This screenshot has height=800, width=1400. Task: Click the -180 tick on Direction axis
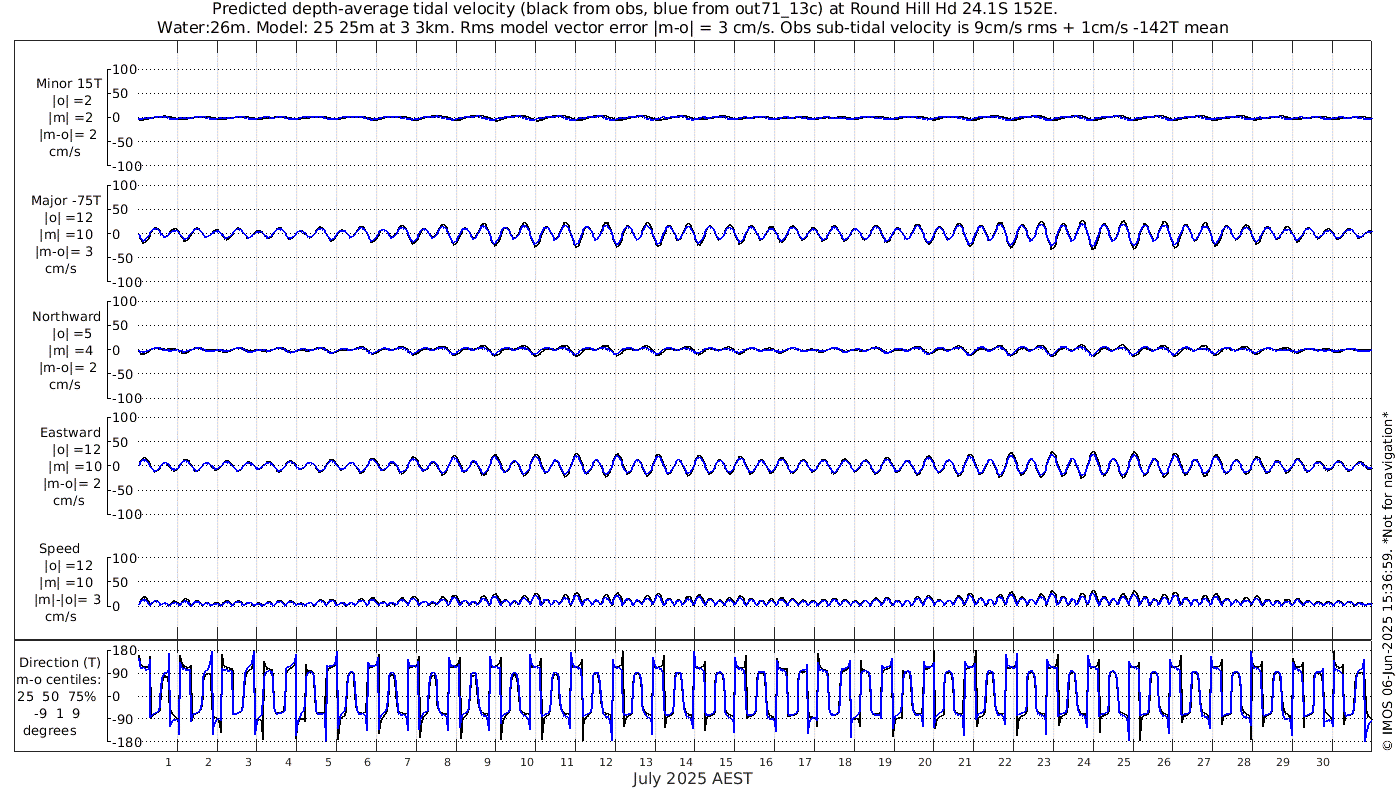point(121,742)
